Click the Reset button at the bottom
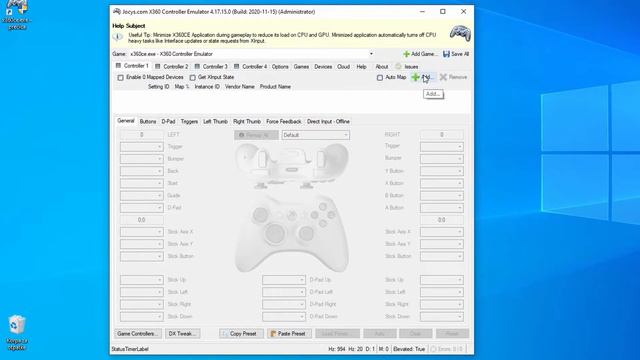This screenshot has width=640, height=360. [x=452, y=334]
